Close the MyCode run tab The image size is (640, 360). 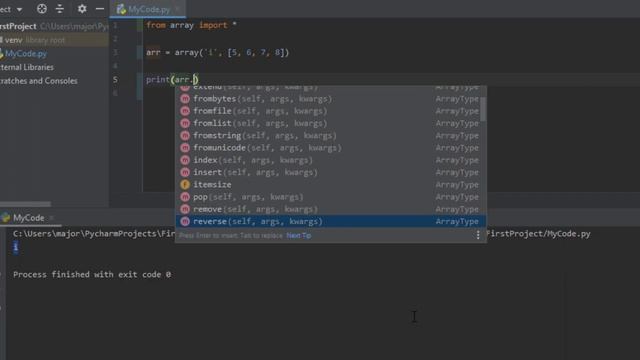coord(52,218)
